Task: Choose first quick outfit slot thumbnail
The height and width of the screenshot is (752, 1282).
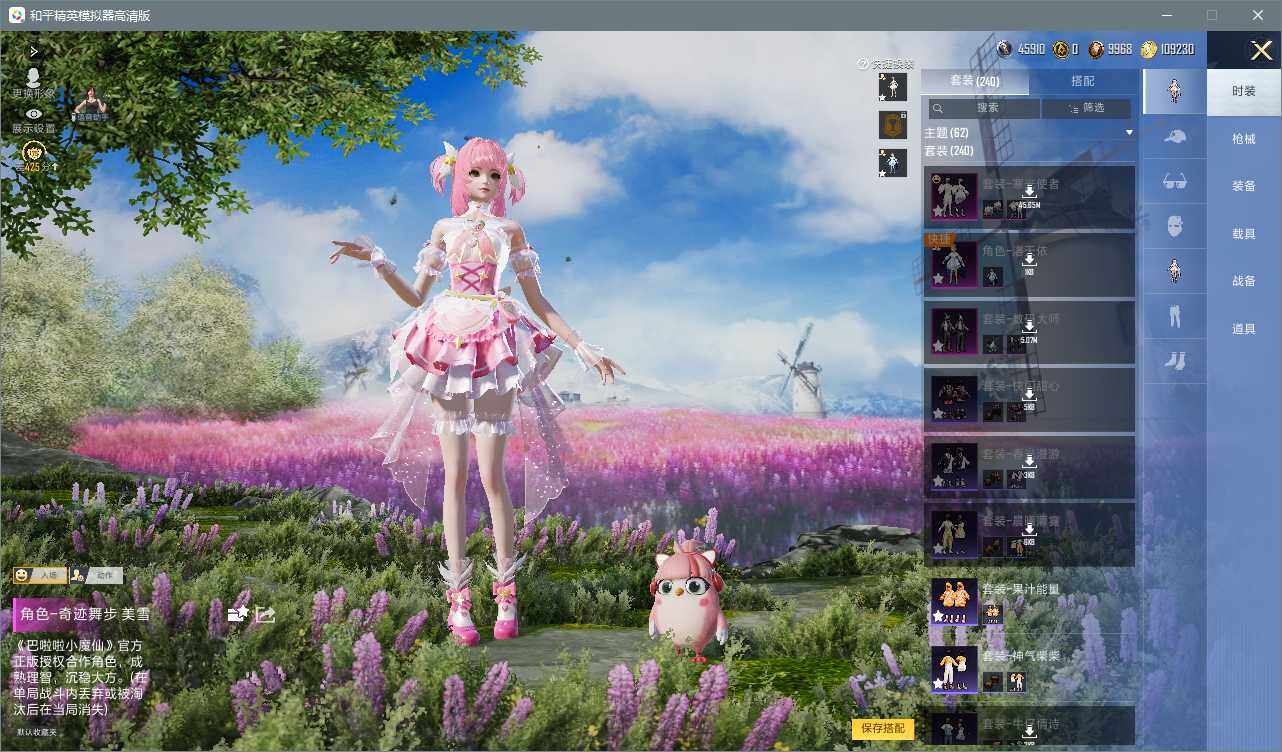Action: tap(892, 87)
